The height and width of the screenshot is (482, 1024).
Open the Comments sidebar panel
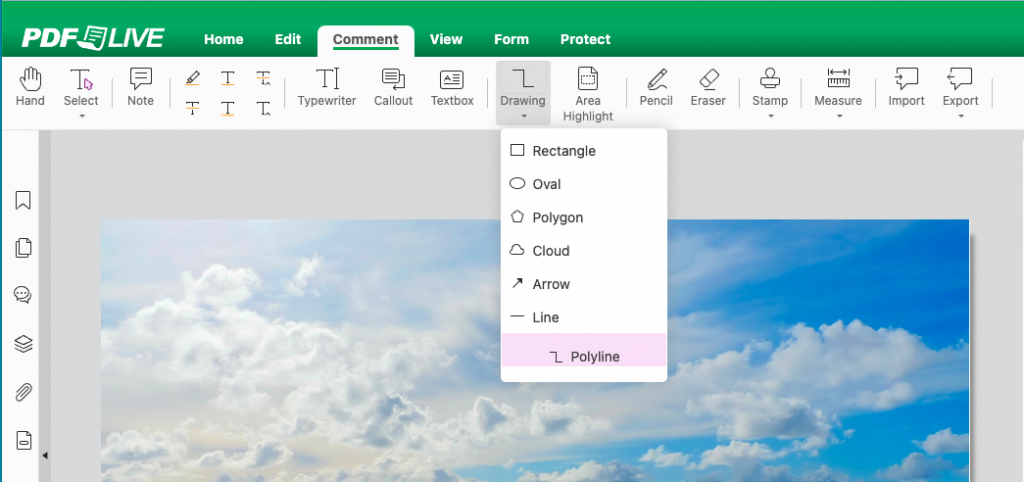23,295
